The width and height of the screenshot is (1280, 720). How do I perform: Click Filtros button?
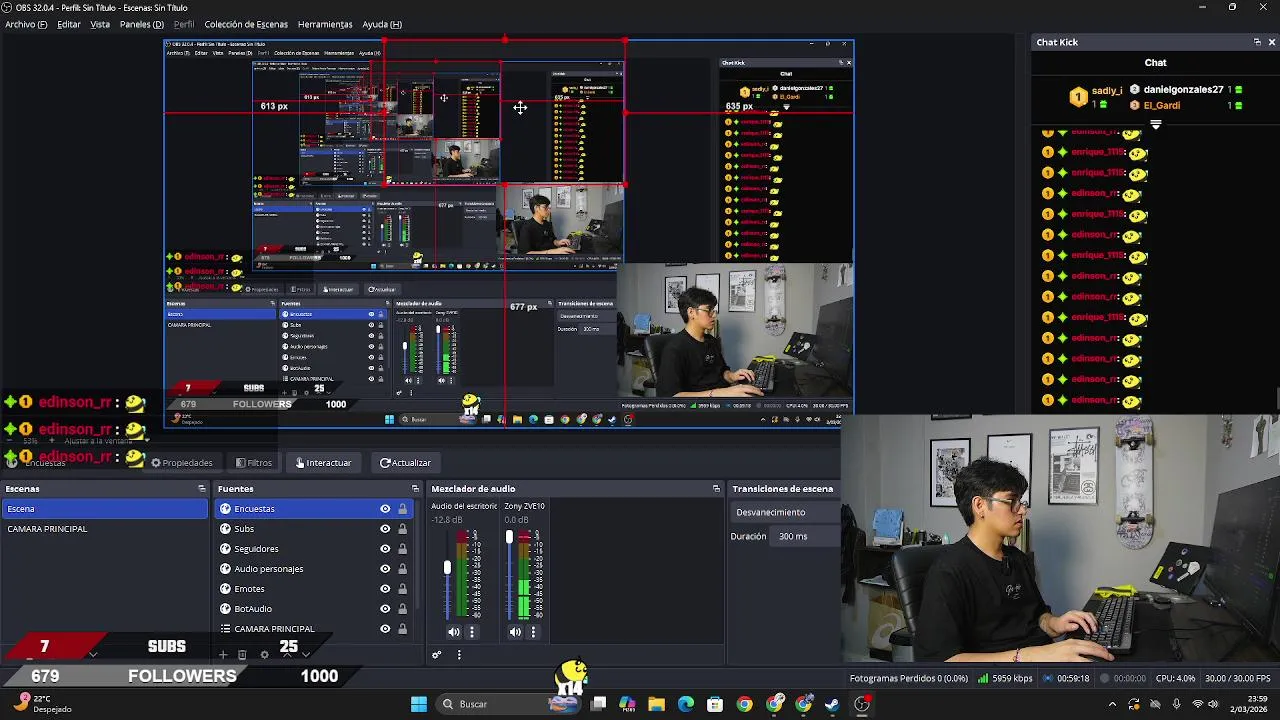(x=254, y=463)
